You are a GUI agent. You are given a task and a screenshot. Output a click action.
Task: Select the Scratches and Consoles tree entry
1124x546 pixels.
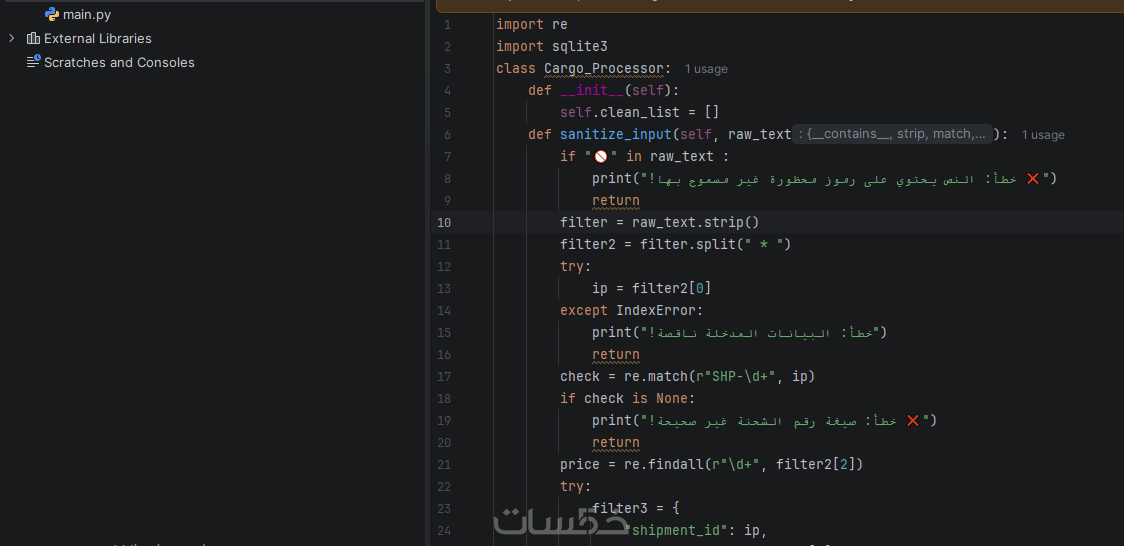point(119,62)
